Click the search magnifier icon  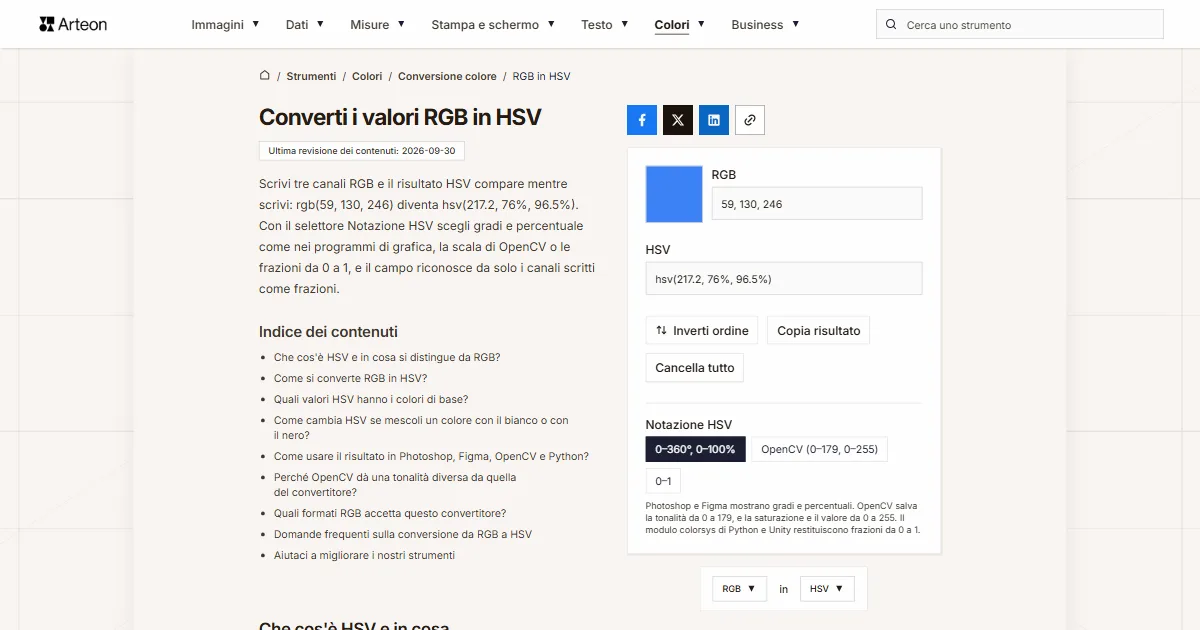point(891,25)
